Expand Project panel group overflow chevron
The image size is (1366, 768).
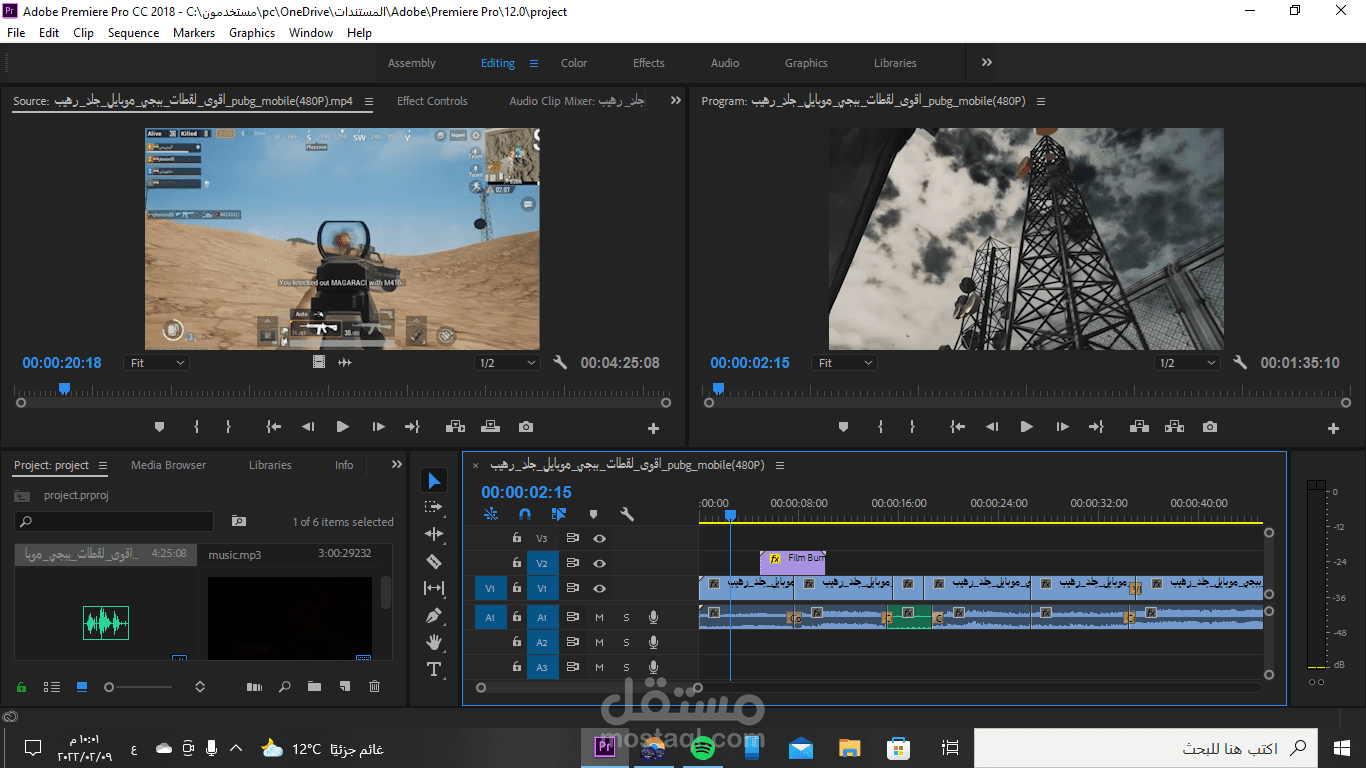396,465
